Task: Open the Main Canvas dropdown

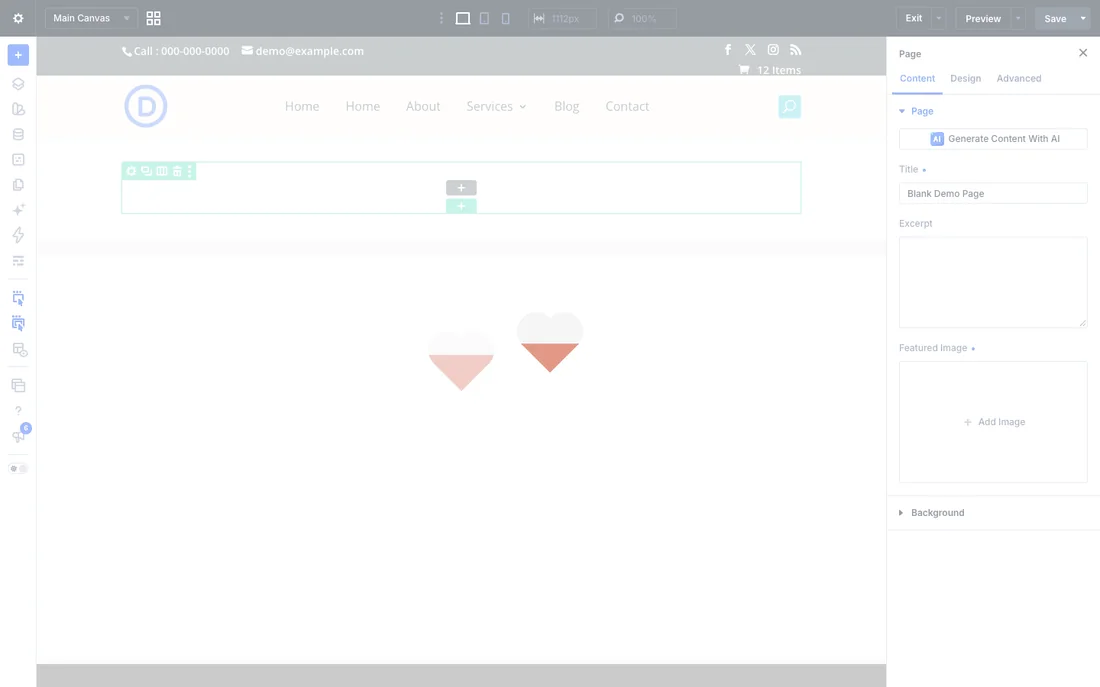Action: 90,18
